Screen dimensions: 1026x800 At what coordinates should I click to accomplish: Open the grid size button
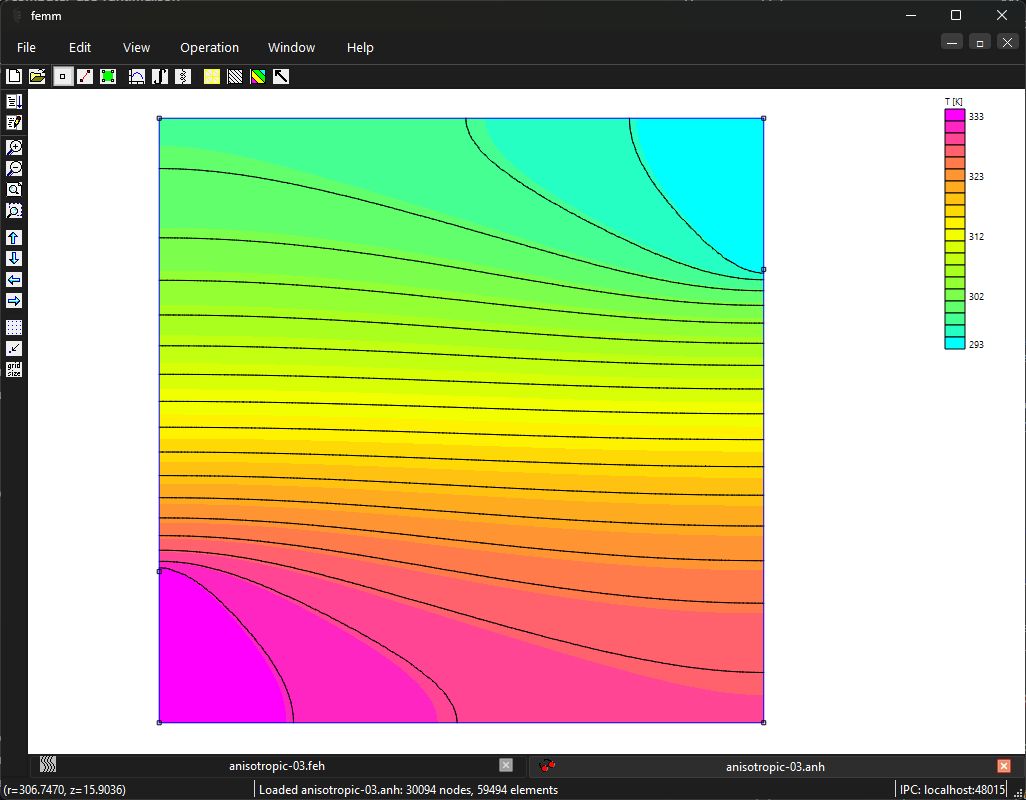[14, 370]
